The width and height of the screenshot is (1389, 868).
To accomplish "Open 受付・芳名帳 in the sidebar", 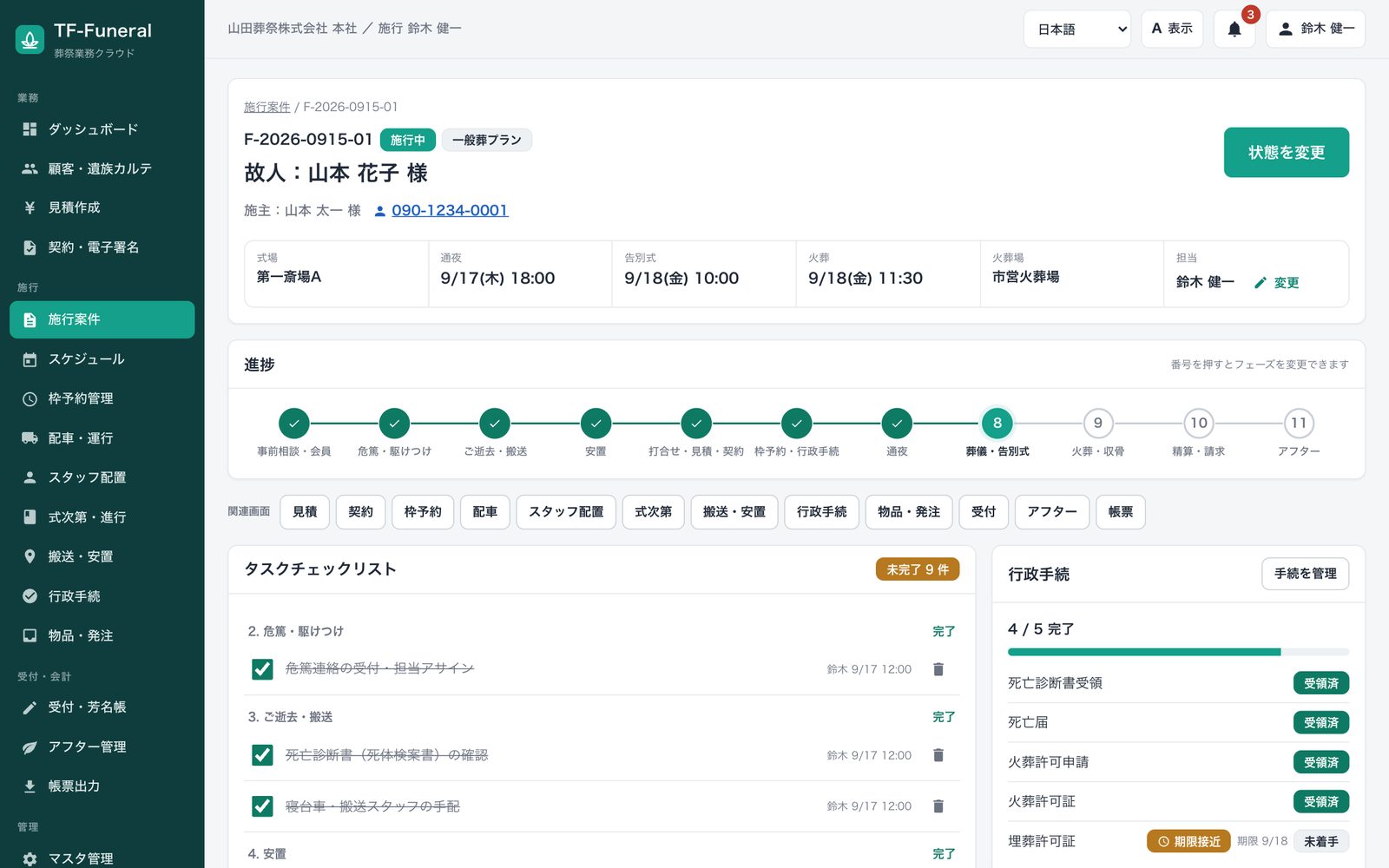I will click(102, 707).
